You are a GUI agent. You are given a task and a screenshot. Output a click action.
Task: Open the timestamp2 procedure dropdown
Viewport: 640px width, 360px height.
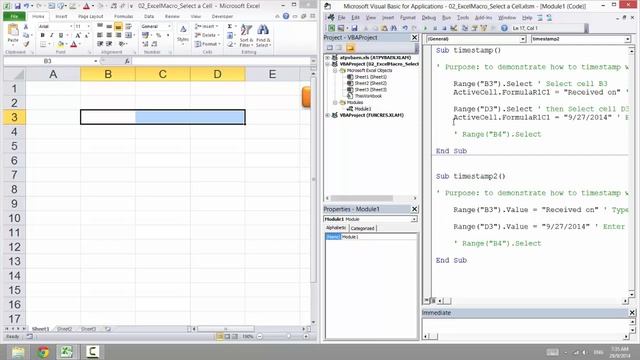point(627,39)
